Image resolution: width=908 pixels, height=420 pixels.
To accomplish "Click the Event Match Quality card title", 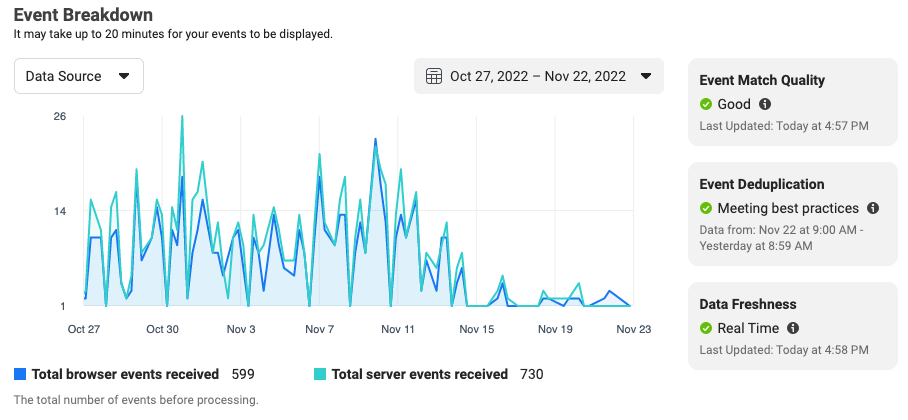I will (762, 80).
